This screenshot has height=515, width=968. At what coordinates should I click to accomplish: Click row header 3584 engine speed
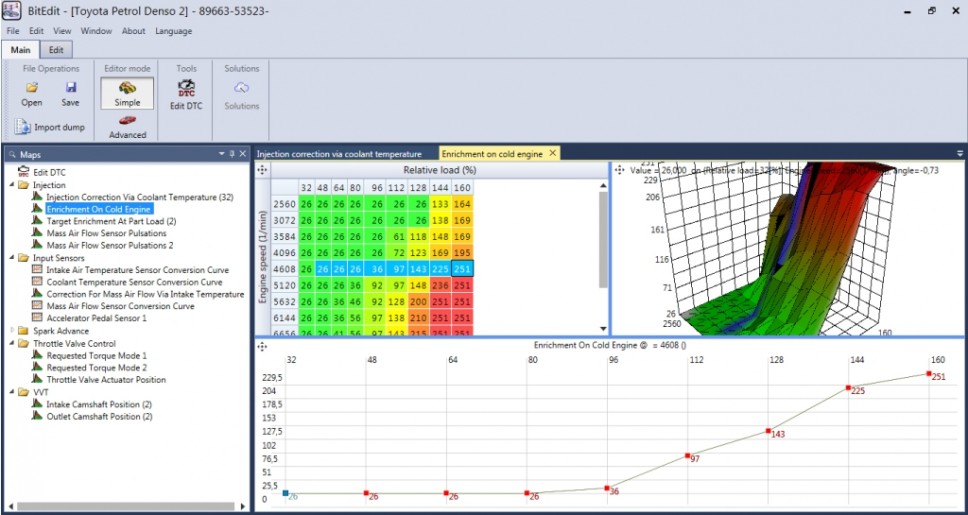pyautogui.click(x=285, y=237)
